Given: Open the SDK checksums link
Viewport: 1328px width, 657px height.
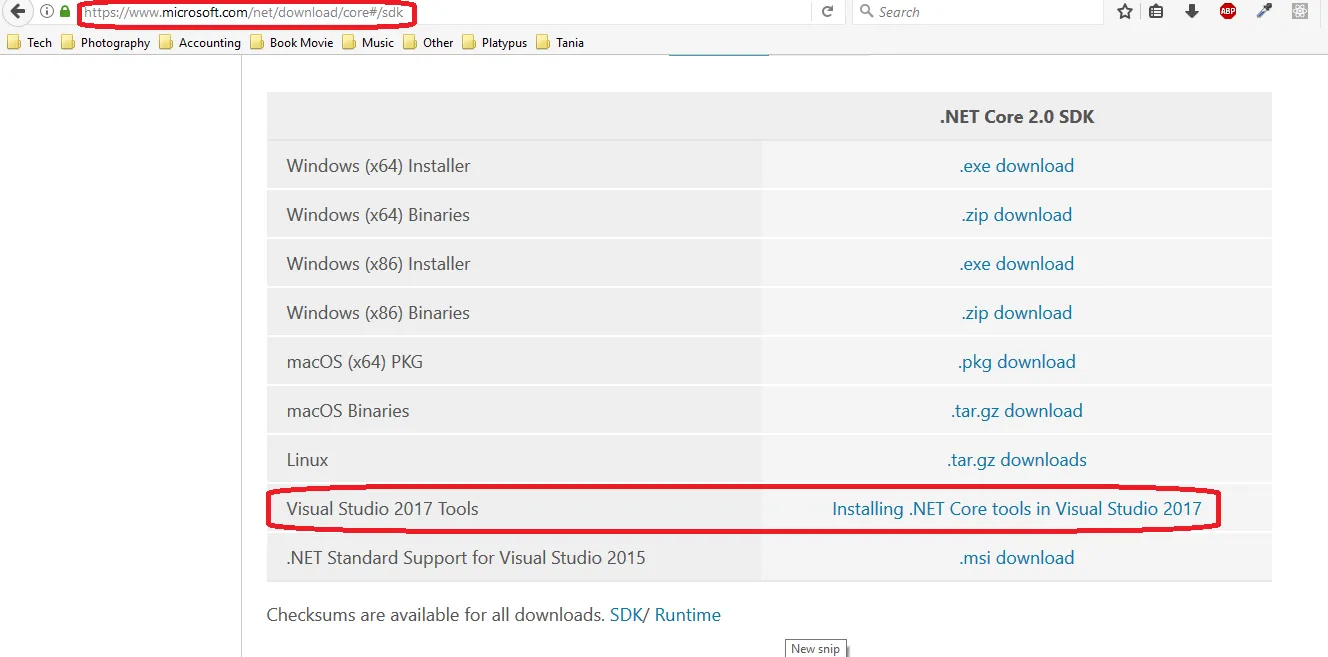Looking at the screenshot, I should click(626, 615).
